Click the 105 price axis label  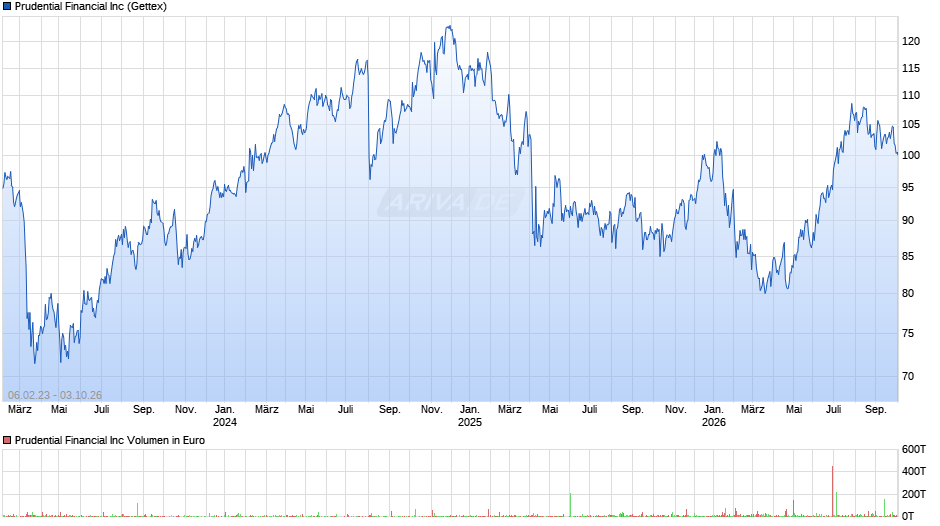911,125
